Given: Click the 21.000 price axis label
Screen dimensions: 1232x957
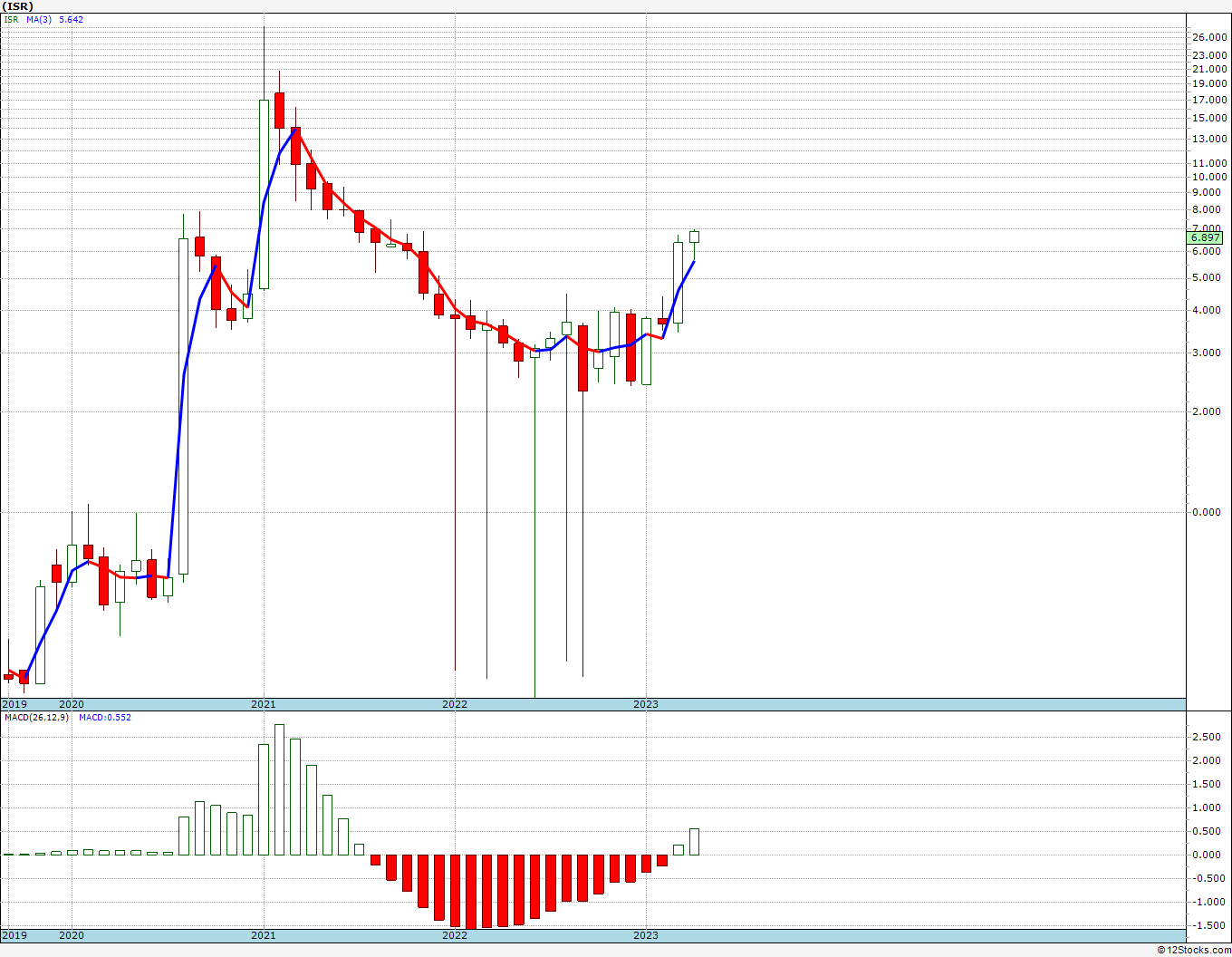Looking at the screenshot, I should (x=1210, y=69).
